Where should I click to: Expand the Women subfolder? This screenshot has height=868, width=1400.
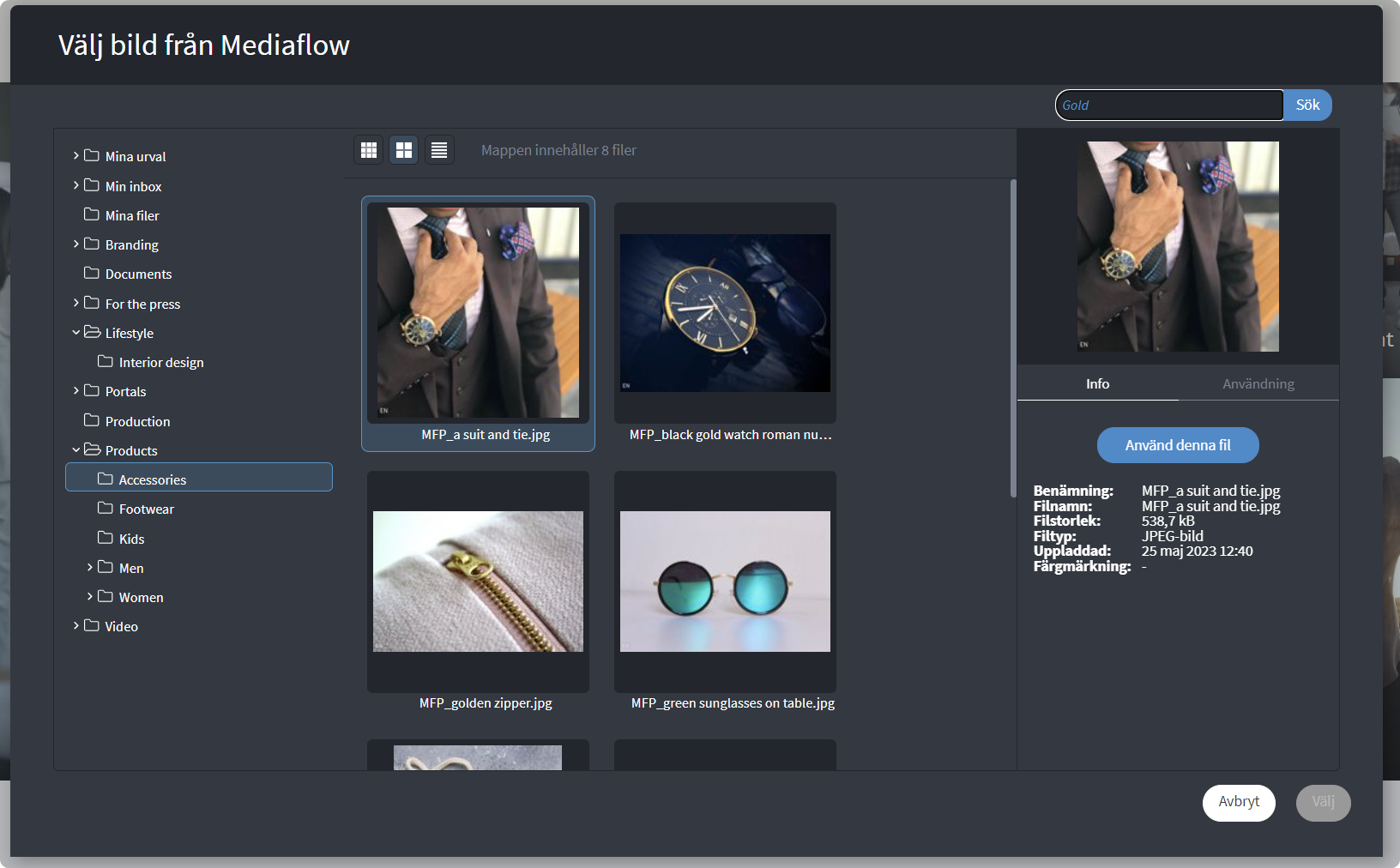click(x=89, y=597)
